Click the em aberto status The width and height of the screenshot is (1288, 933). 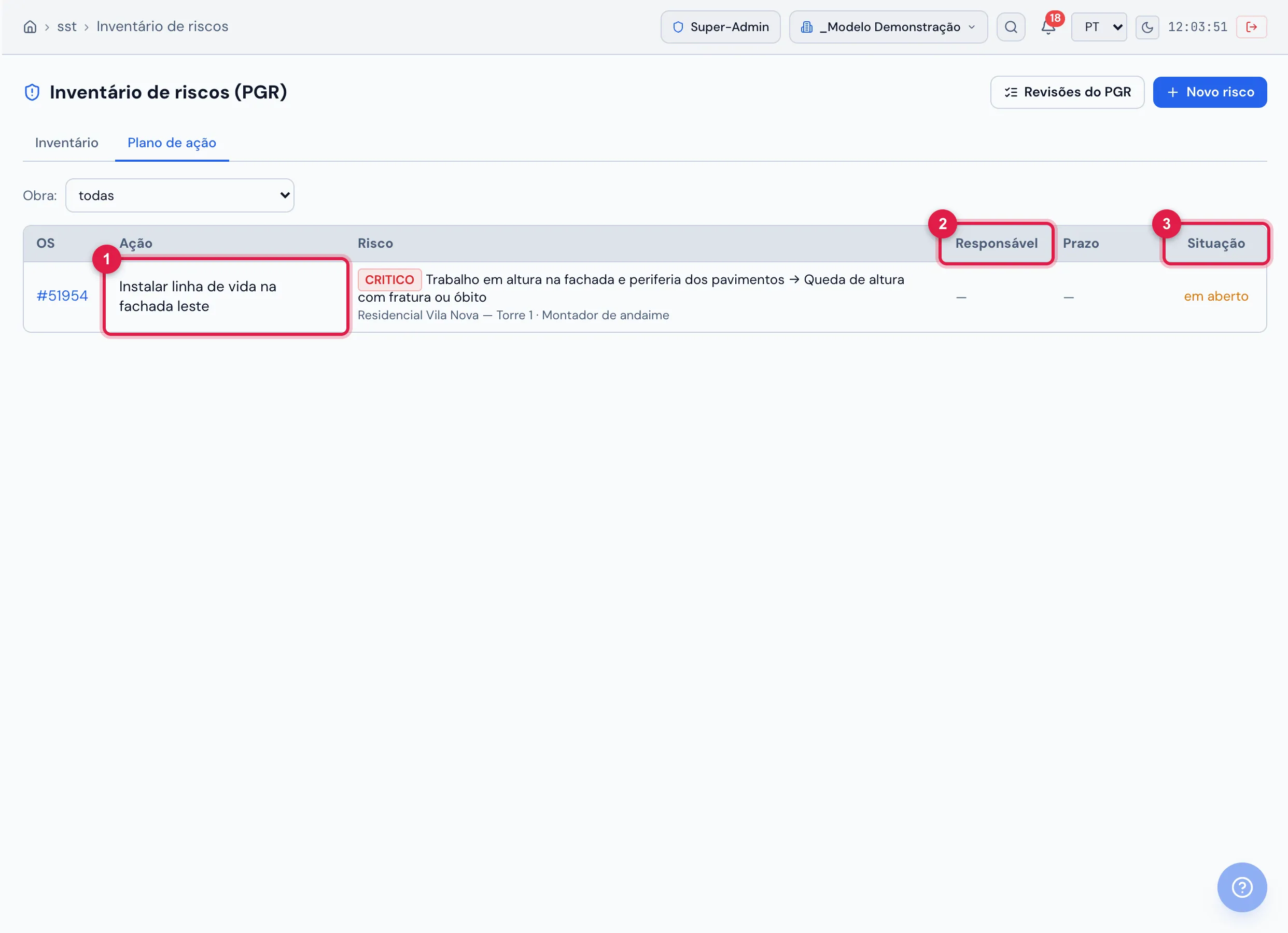tap(1216, 296)
